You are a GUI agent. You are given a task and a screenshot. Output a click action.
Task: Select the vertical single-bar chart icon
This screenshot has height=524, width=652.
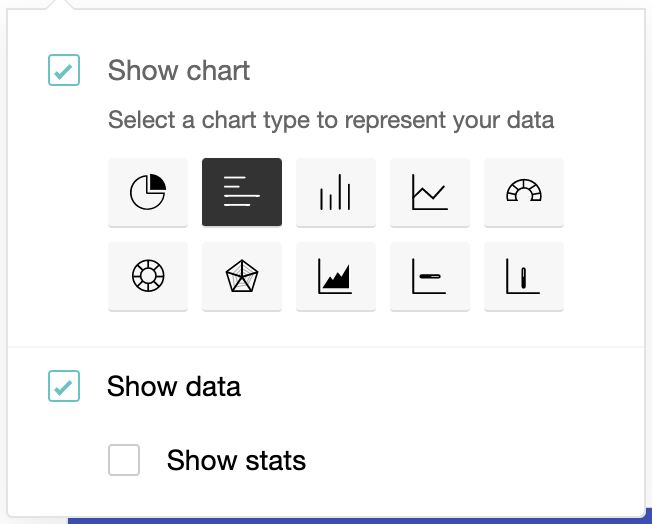point(524,276)
